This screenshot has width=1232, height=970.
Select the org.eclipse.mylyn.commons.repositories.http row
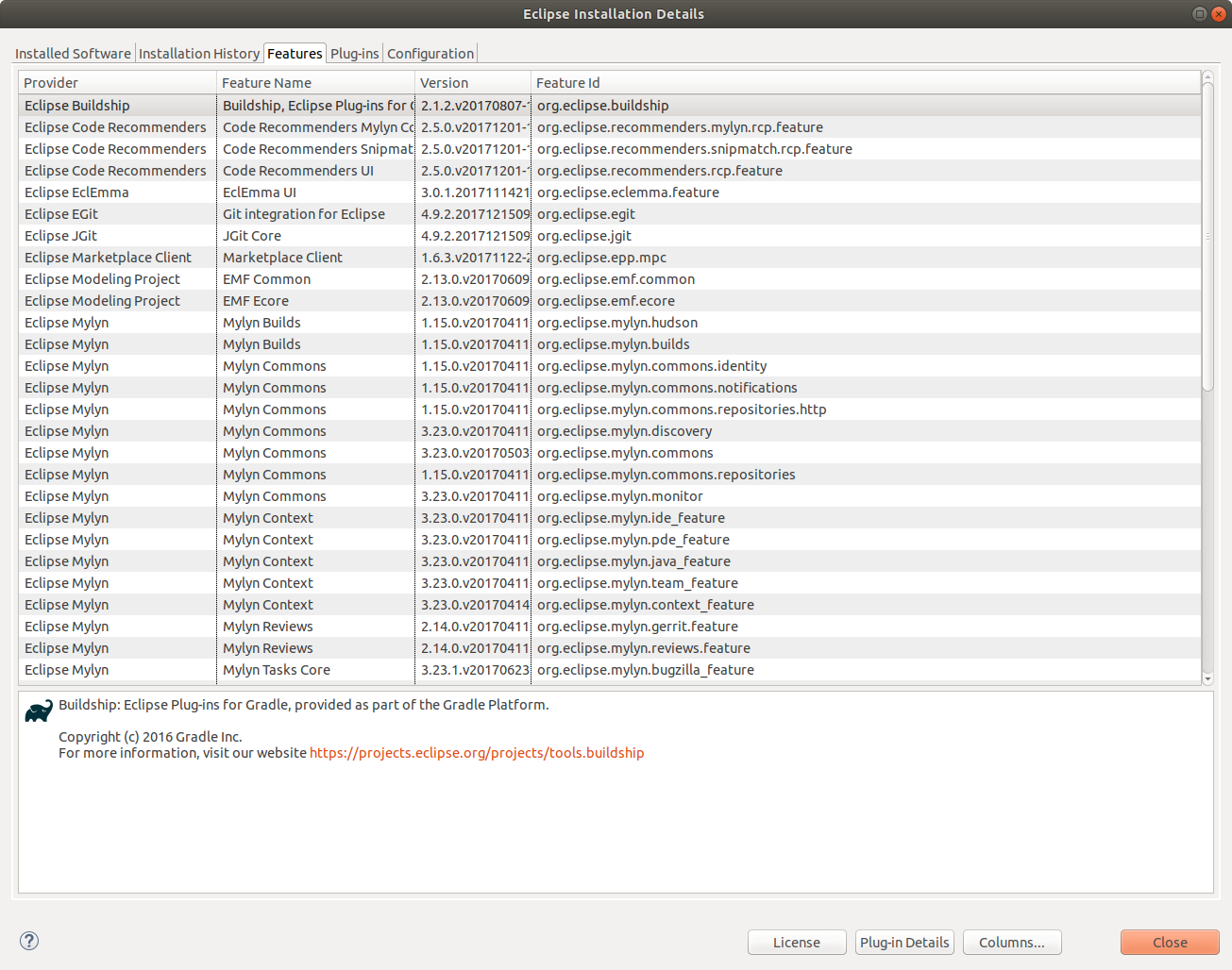click(610, 410)
